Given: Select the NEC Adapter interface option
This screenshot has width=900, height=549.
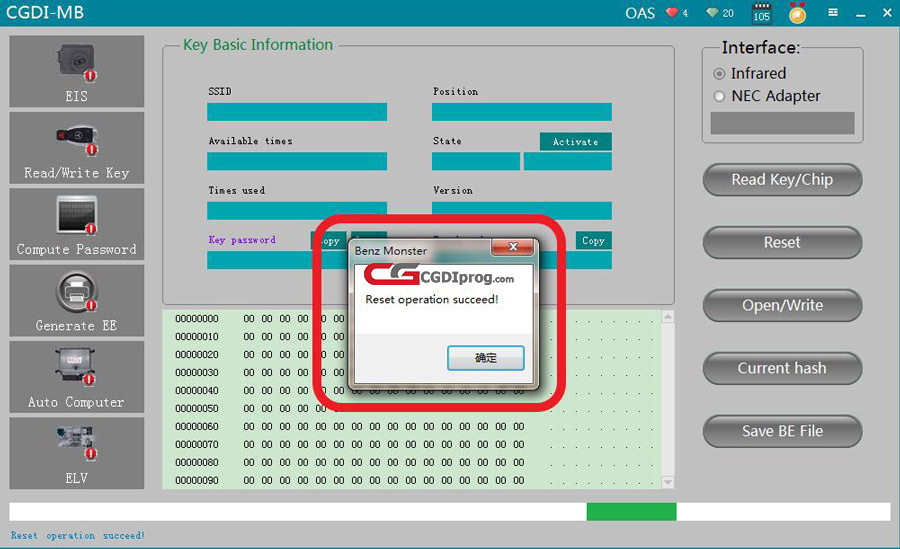Looking at the screenshot, I should [x=719, y=96].
